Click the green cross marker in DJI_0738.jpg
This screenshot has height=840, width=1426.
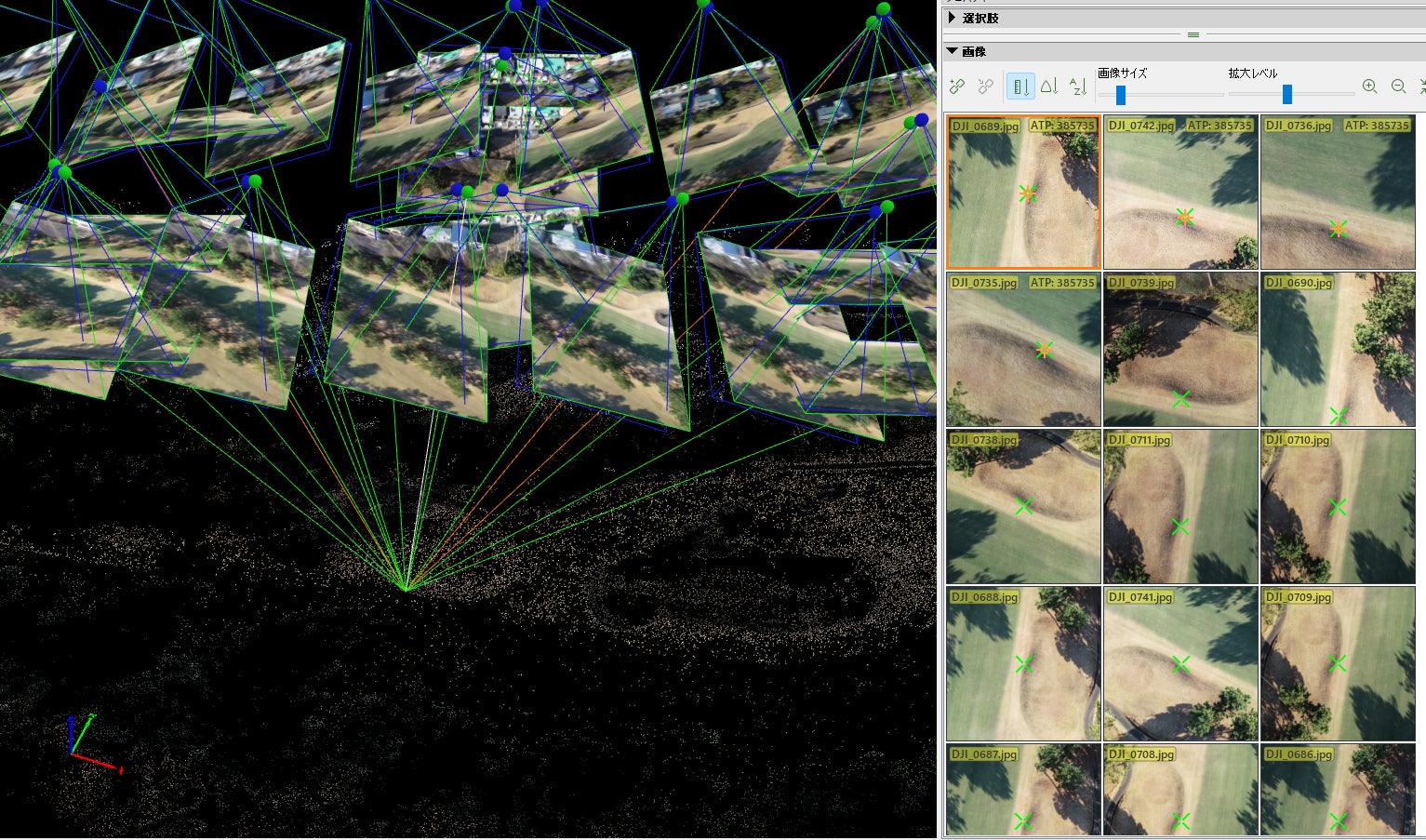point(1024,507)
